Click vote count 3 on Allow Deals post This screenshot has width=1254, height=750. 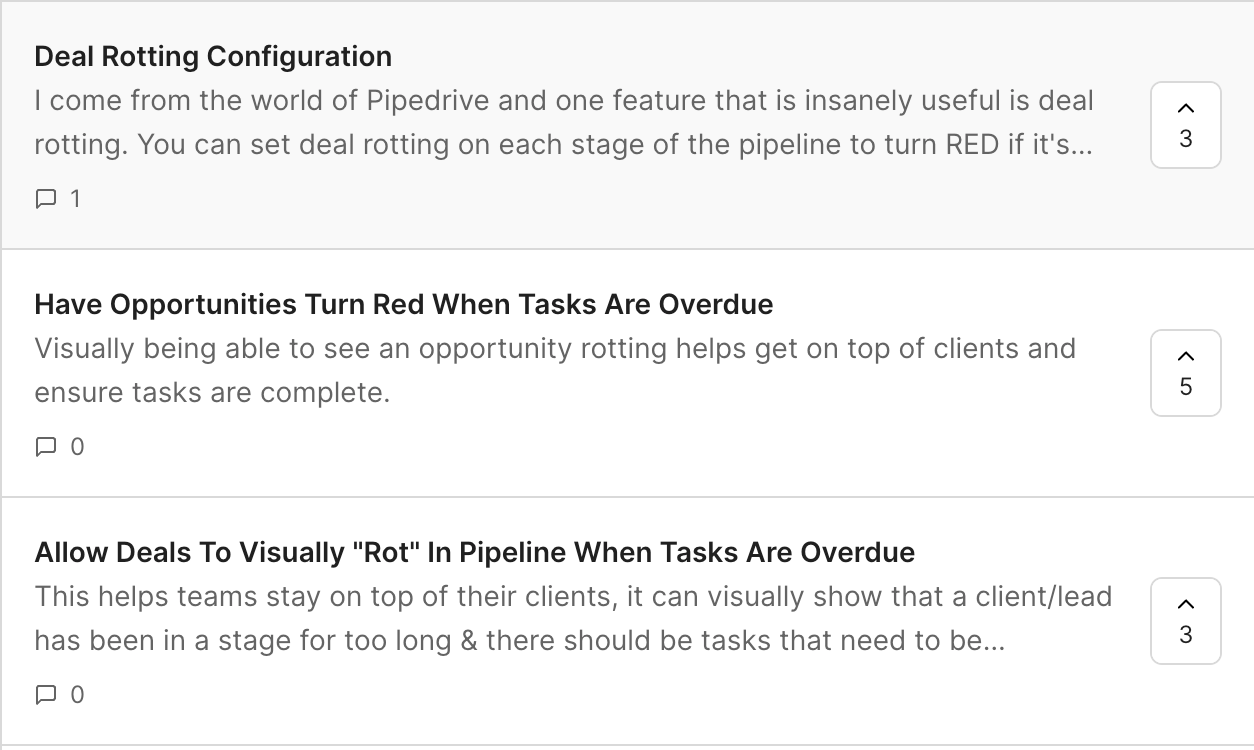pos(1186,635)
